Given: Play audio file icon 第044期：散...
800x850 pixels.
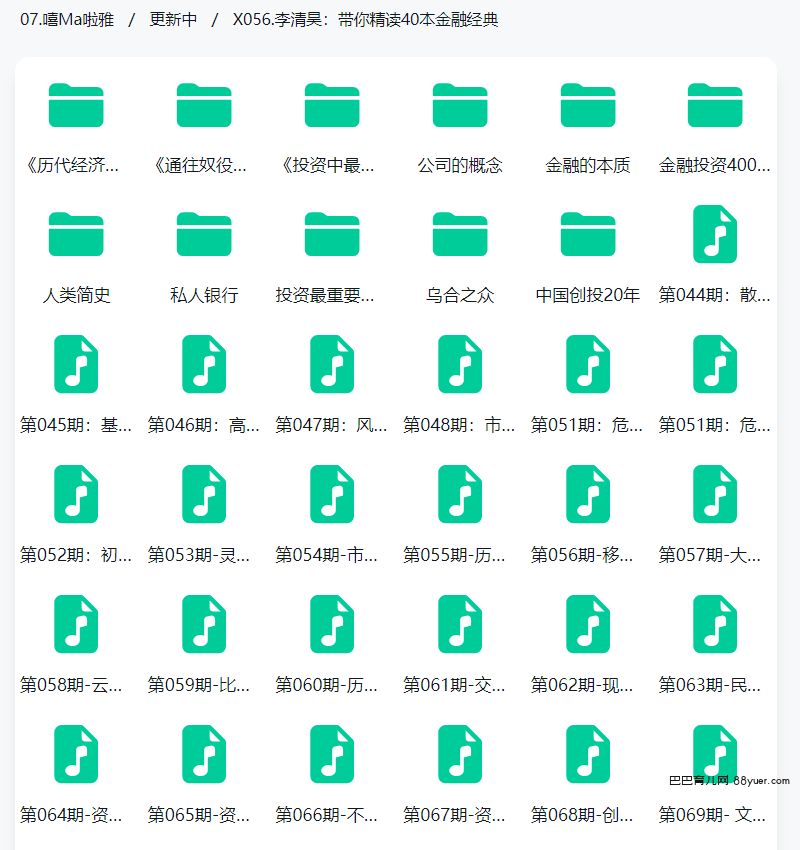Looking at the screenshot, I should tap(715, 234).
